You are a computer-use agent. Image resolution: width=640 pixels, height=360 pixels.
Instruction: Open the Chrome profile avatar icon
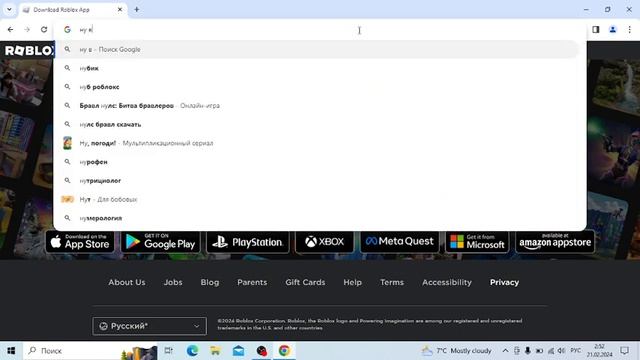613,29
